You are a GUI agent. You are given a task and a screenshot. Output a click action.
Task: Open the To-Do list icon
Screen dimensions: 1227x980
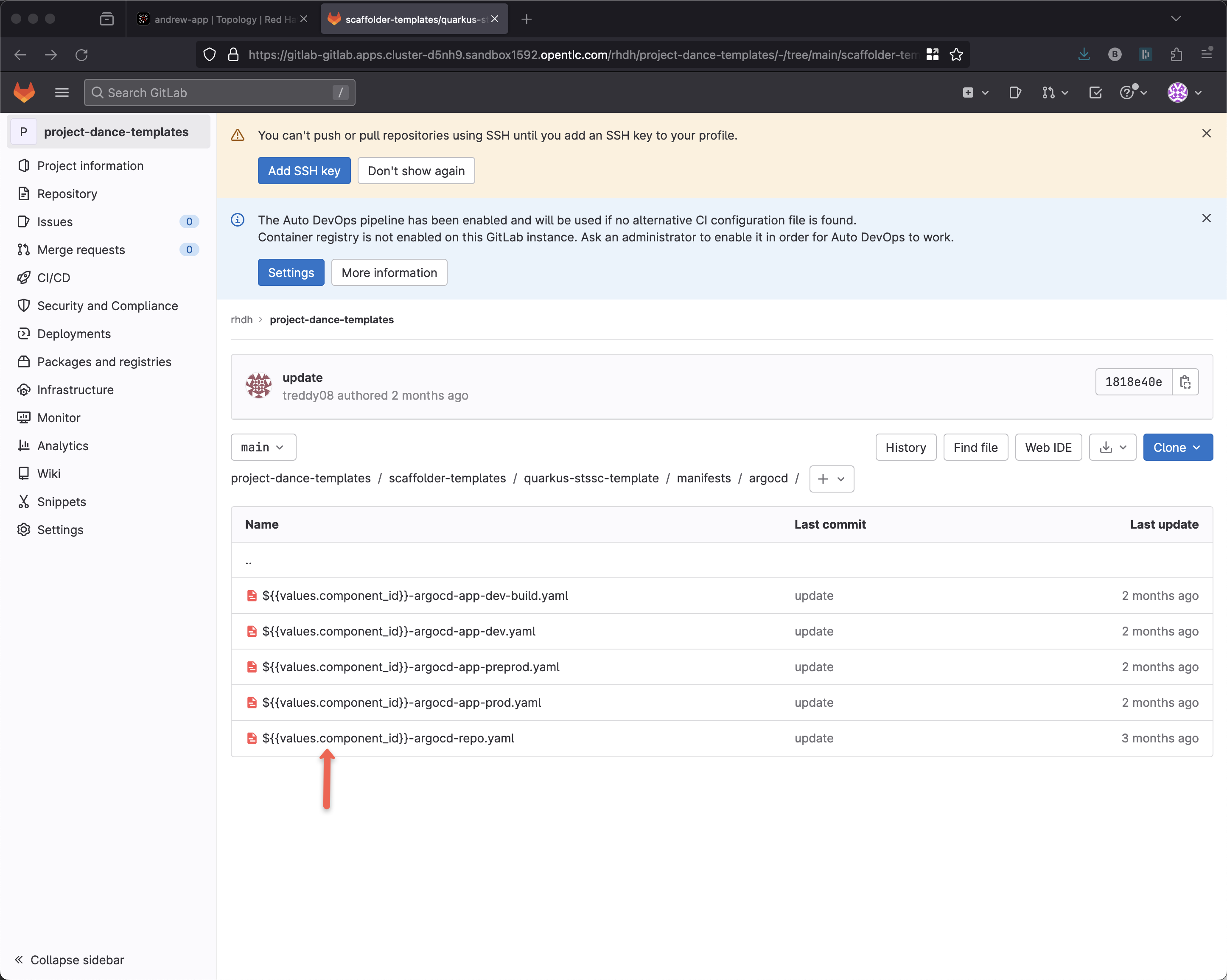[1095, 92]
